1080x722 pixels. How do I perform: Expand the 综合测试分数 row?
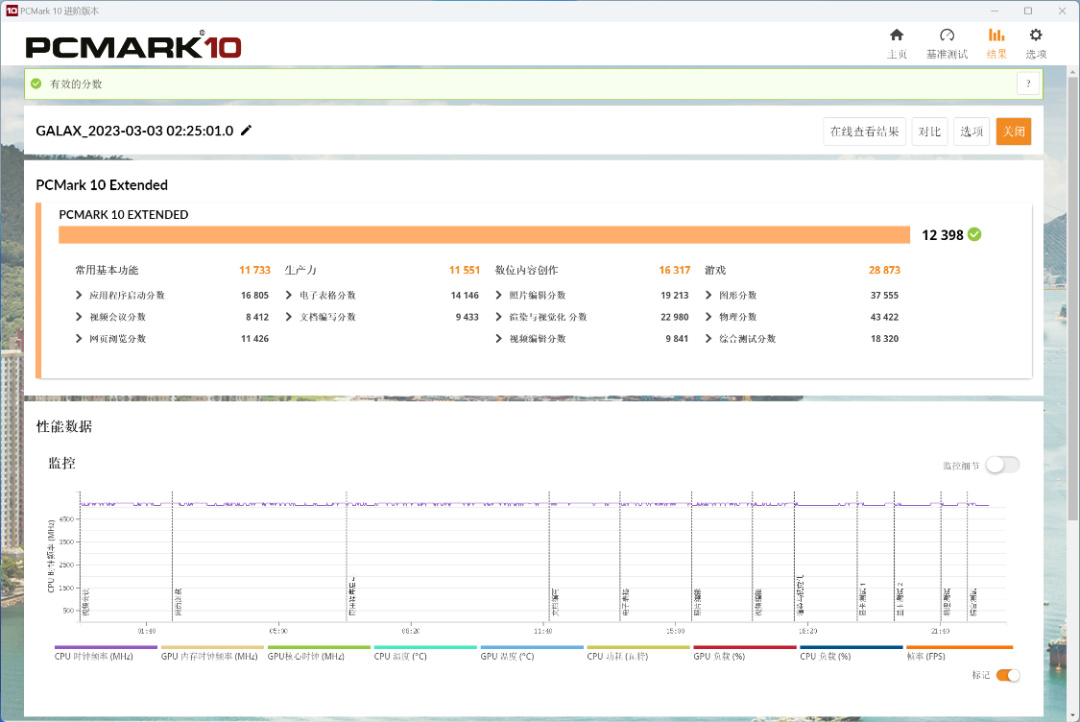coord(708,338)
